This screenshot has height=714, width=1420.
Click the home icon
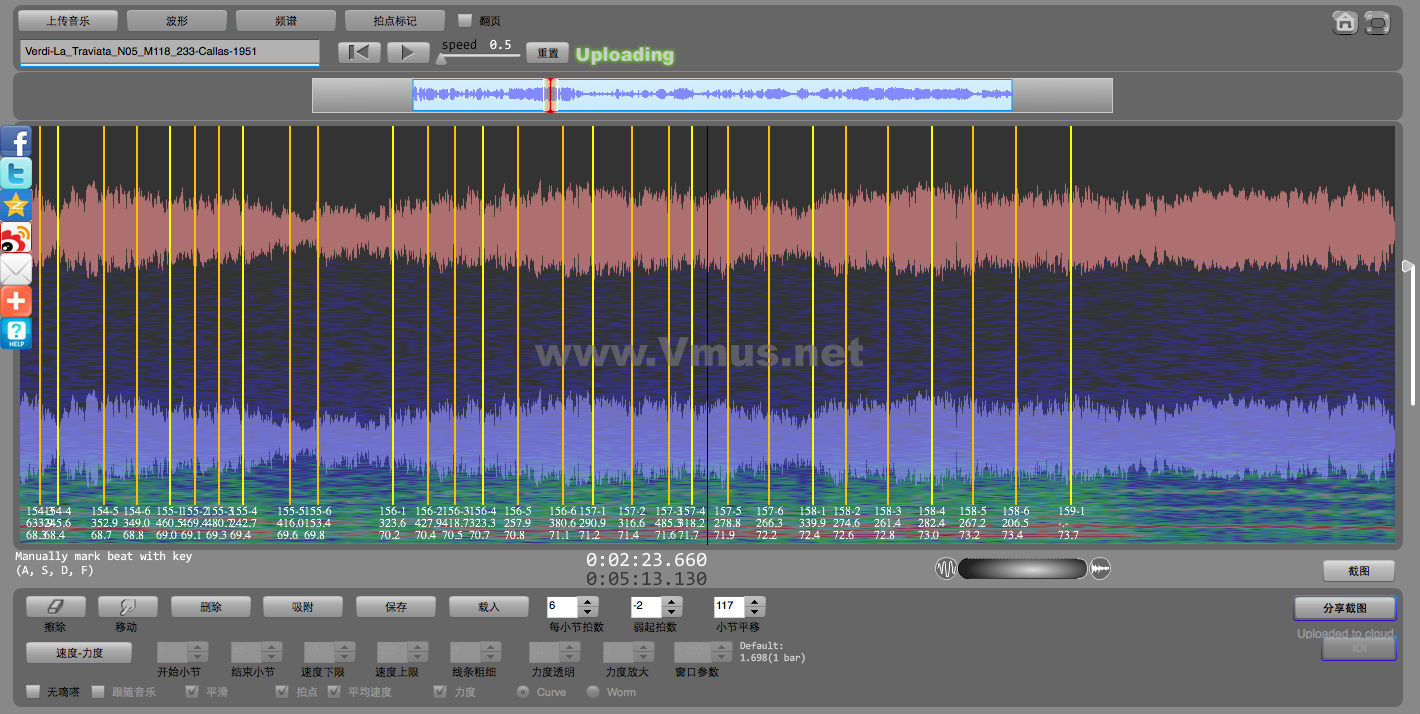tap(1345, 22)
